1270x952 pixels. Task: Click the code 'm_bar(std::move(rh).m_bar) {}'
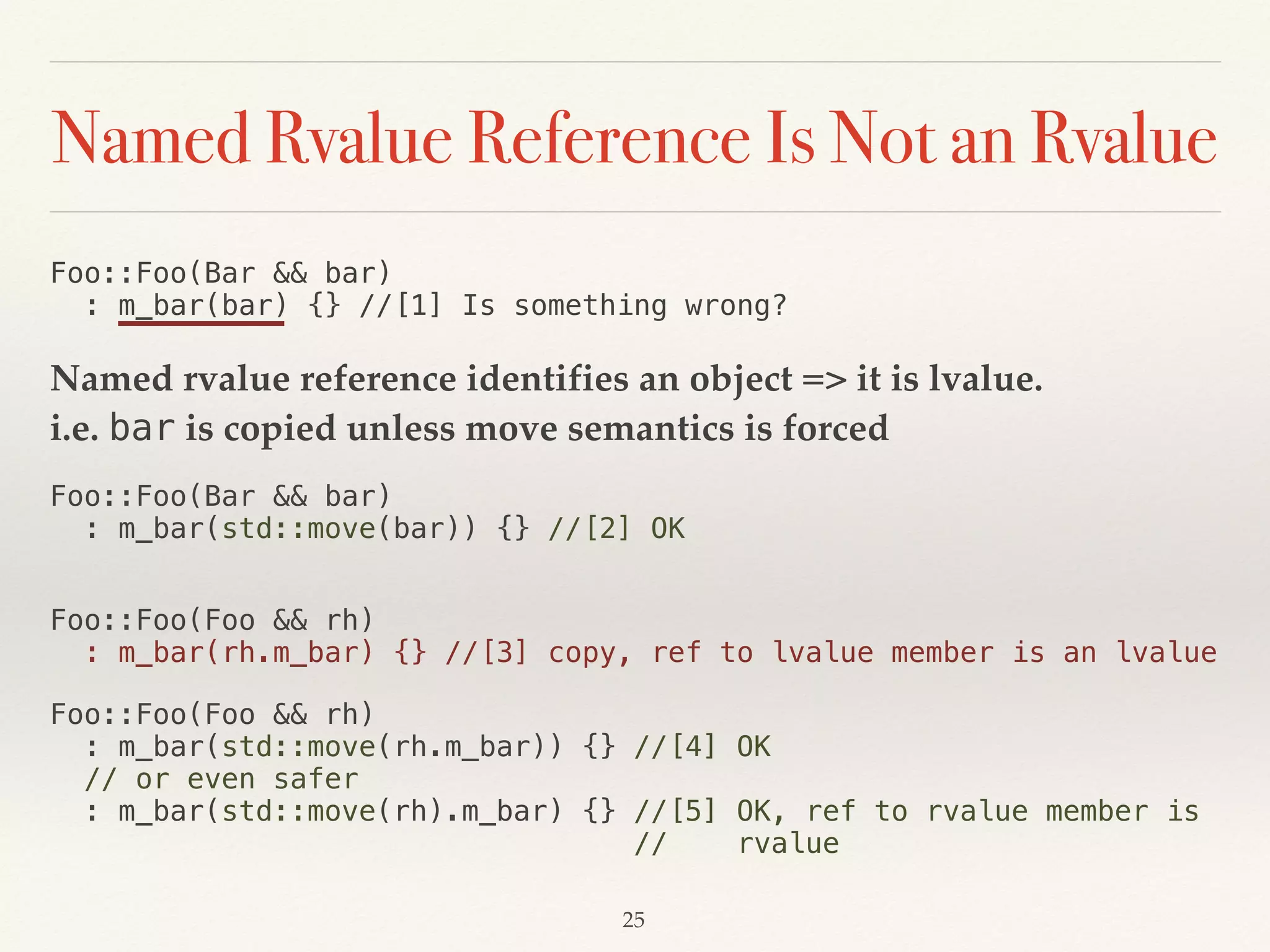[367, 811]
